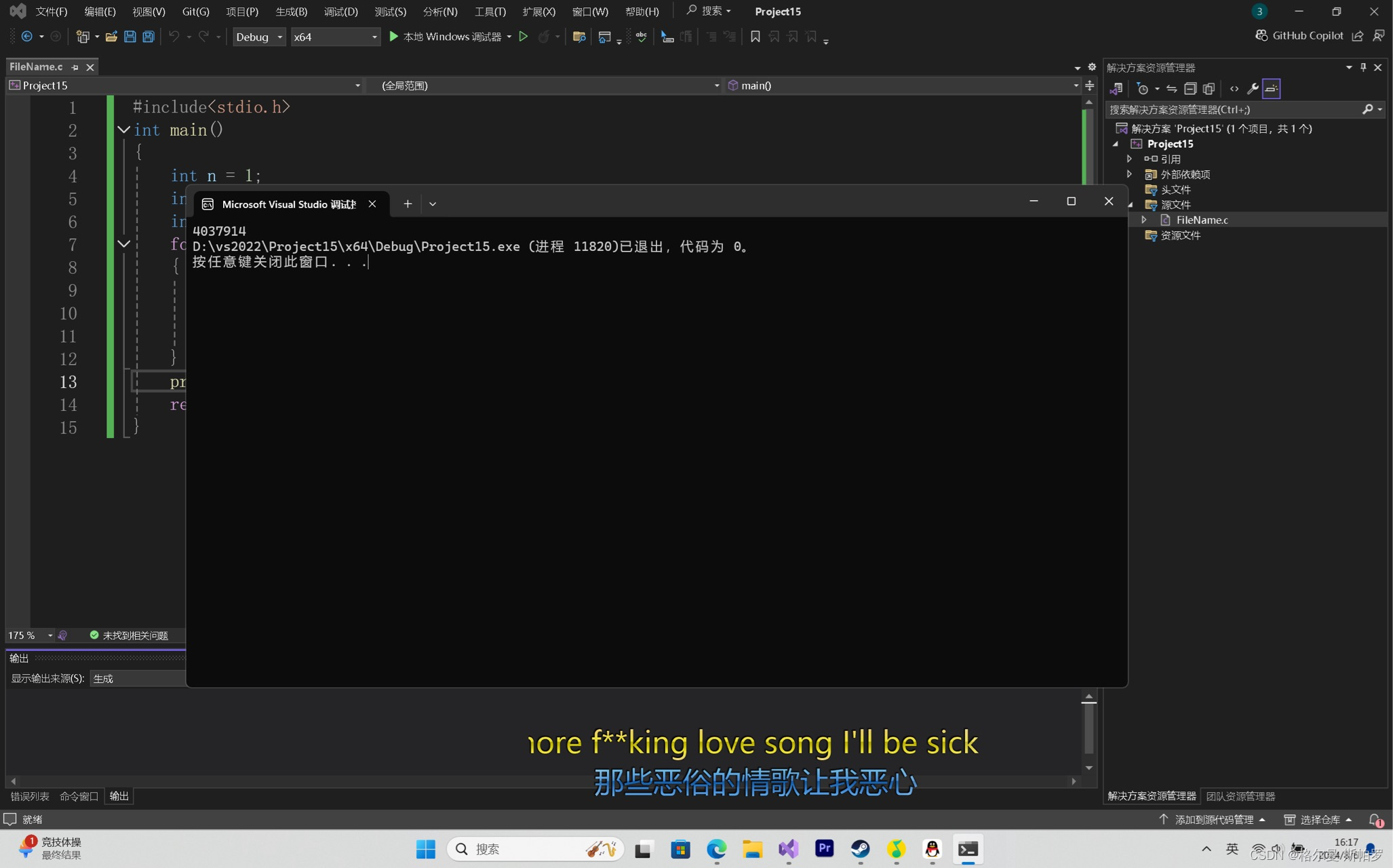1393x868 pixels.
Task: Click 添加到源代码管理 in status bar
Action: click(1213, 819)
